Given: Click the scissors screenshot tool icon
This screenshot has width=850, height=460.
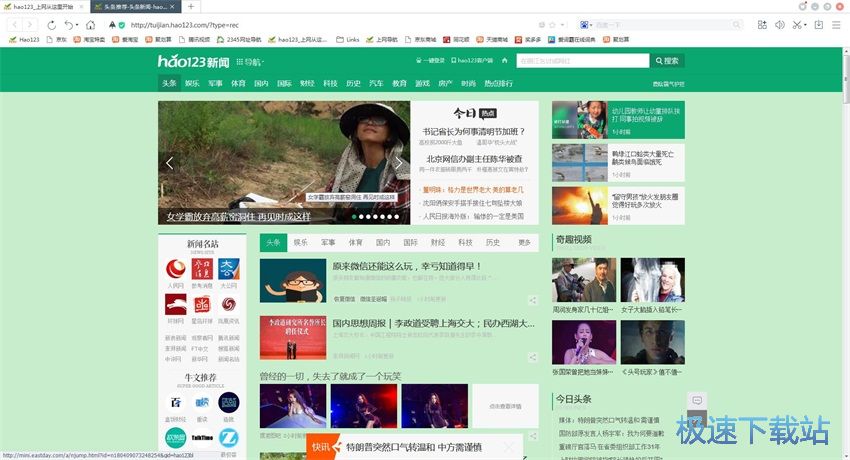Looking at the screenshot, I should pyautogui.click(x=797, y=25).
